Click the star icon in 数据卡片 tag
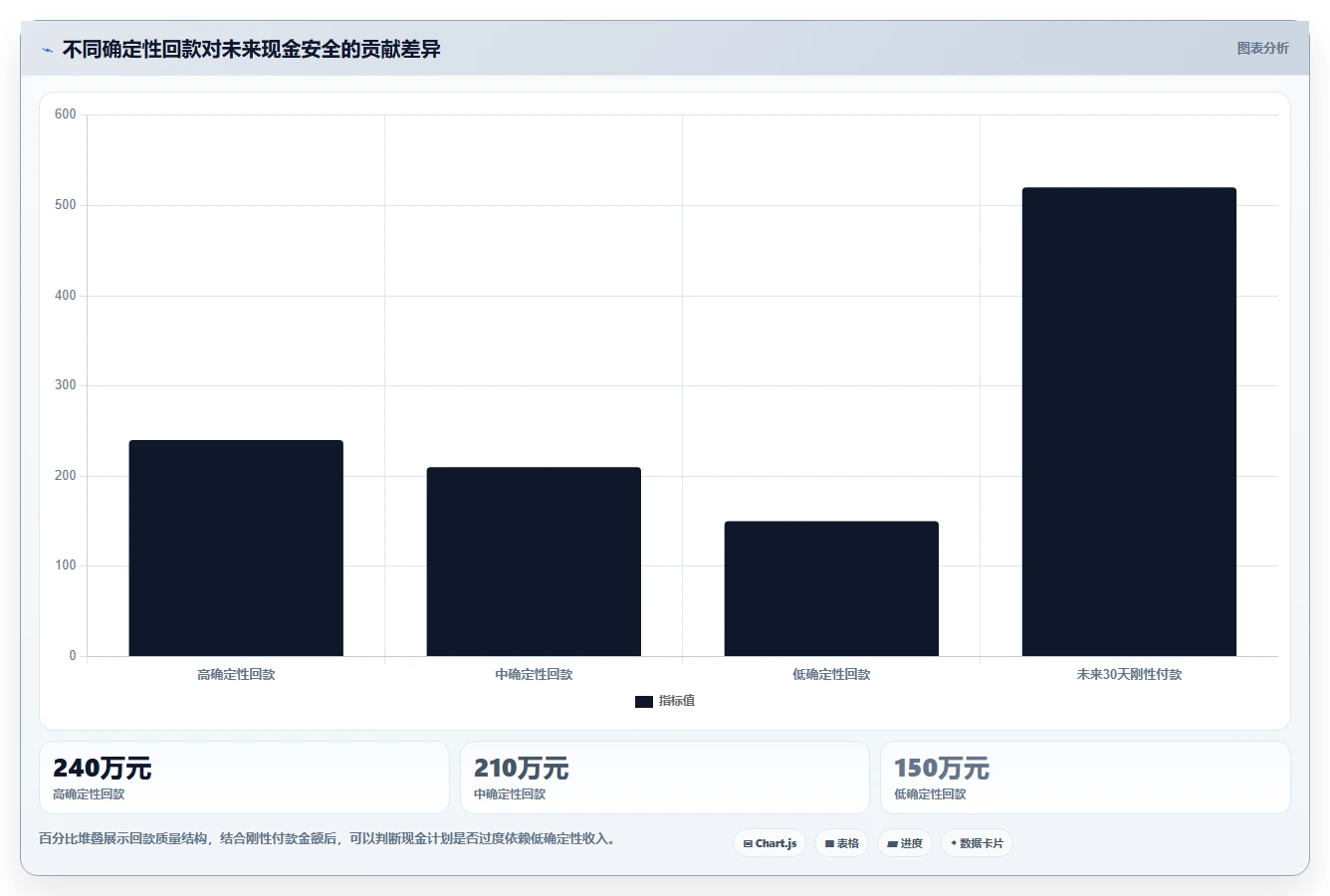The image size is (1330, 896). pos(954,843)
